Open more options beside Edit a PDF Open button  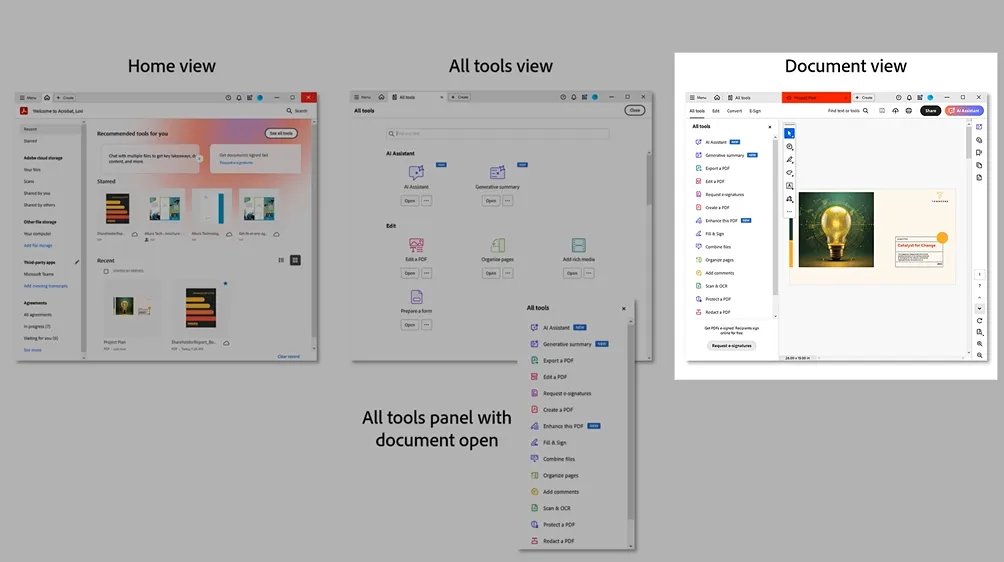[426, 273]
